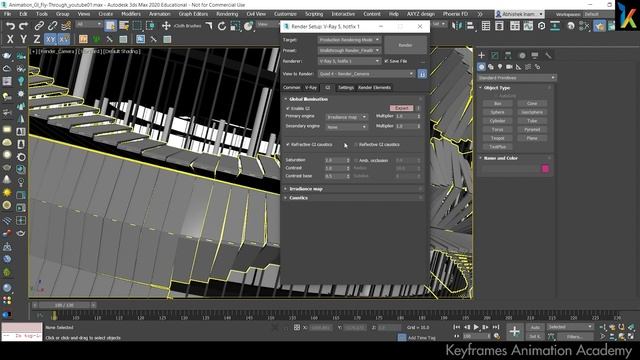The image size is (640, 360).
Task: Switch to the Modify command panel
Action: (495, 55)
